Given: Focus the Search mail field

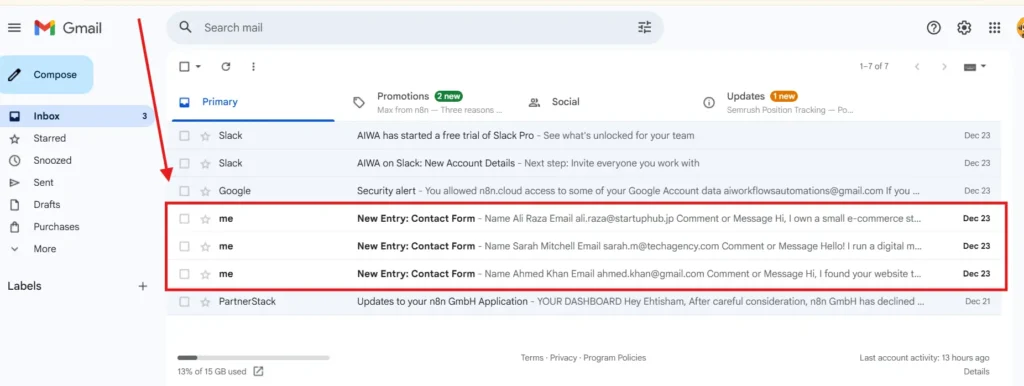Looking at the screenshot, I should (415, 27).
